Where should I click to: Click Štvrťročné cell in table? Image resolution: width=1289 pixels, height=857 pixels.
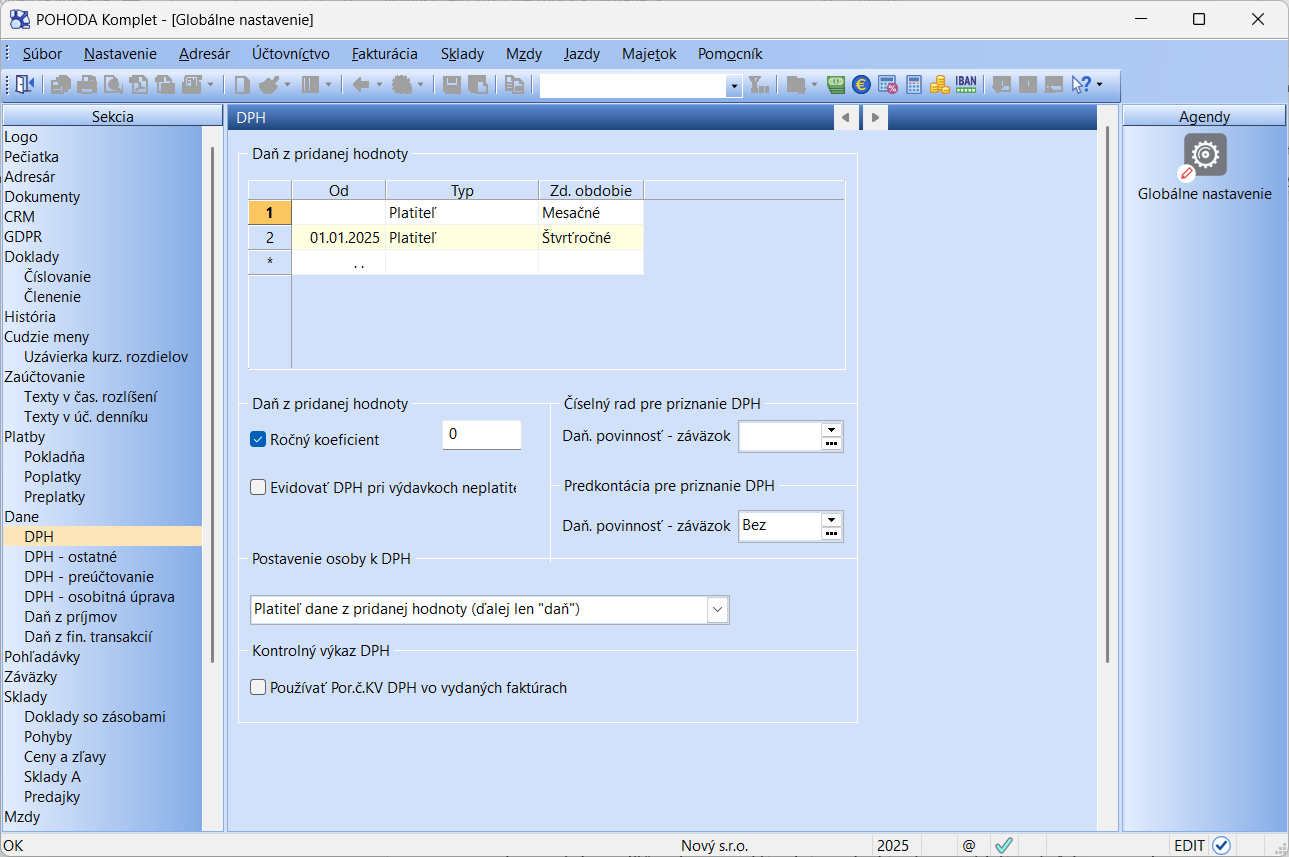pos(591,238)
